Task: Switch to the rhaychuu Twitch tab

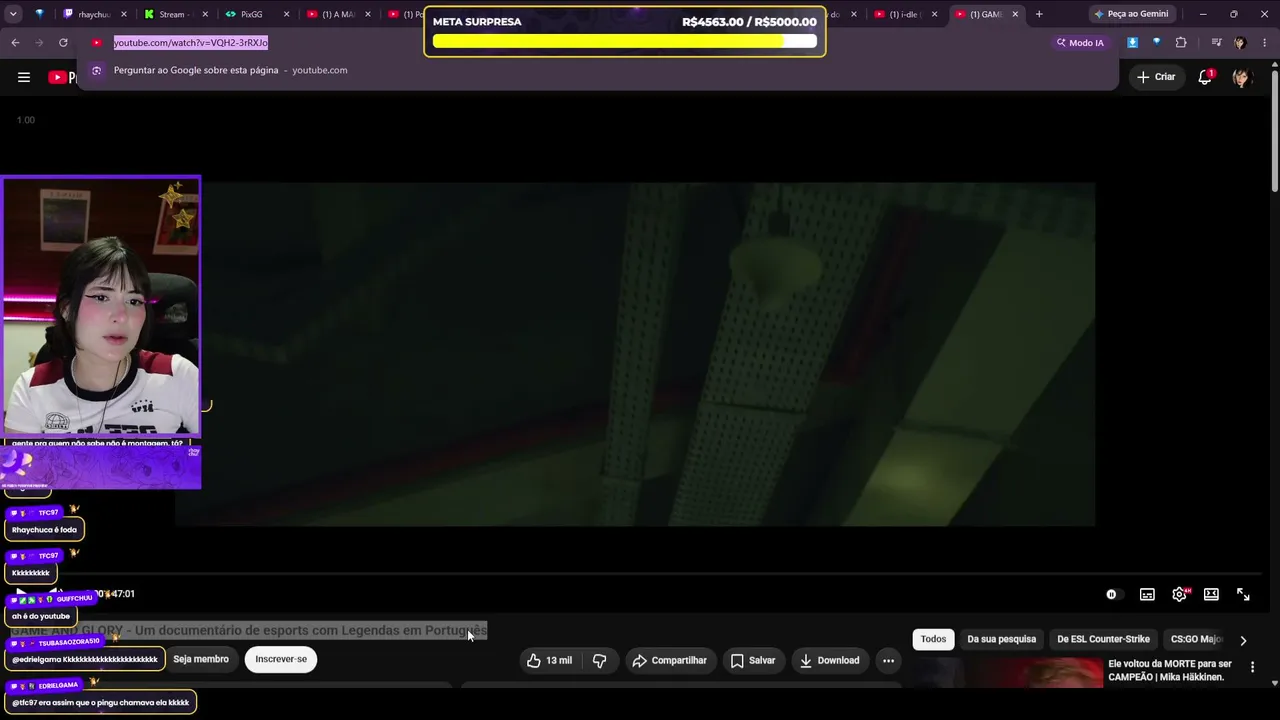Action: point(94,14)
